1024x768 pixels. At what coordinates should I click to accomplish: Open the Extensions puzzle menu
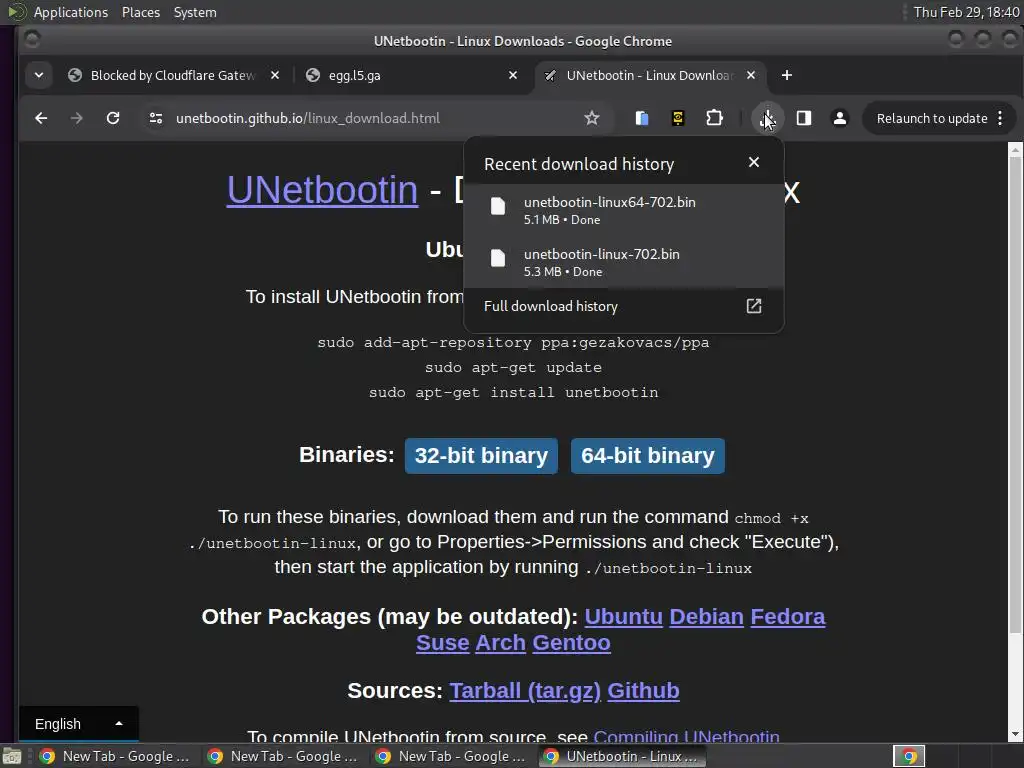[714, 118]
